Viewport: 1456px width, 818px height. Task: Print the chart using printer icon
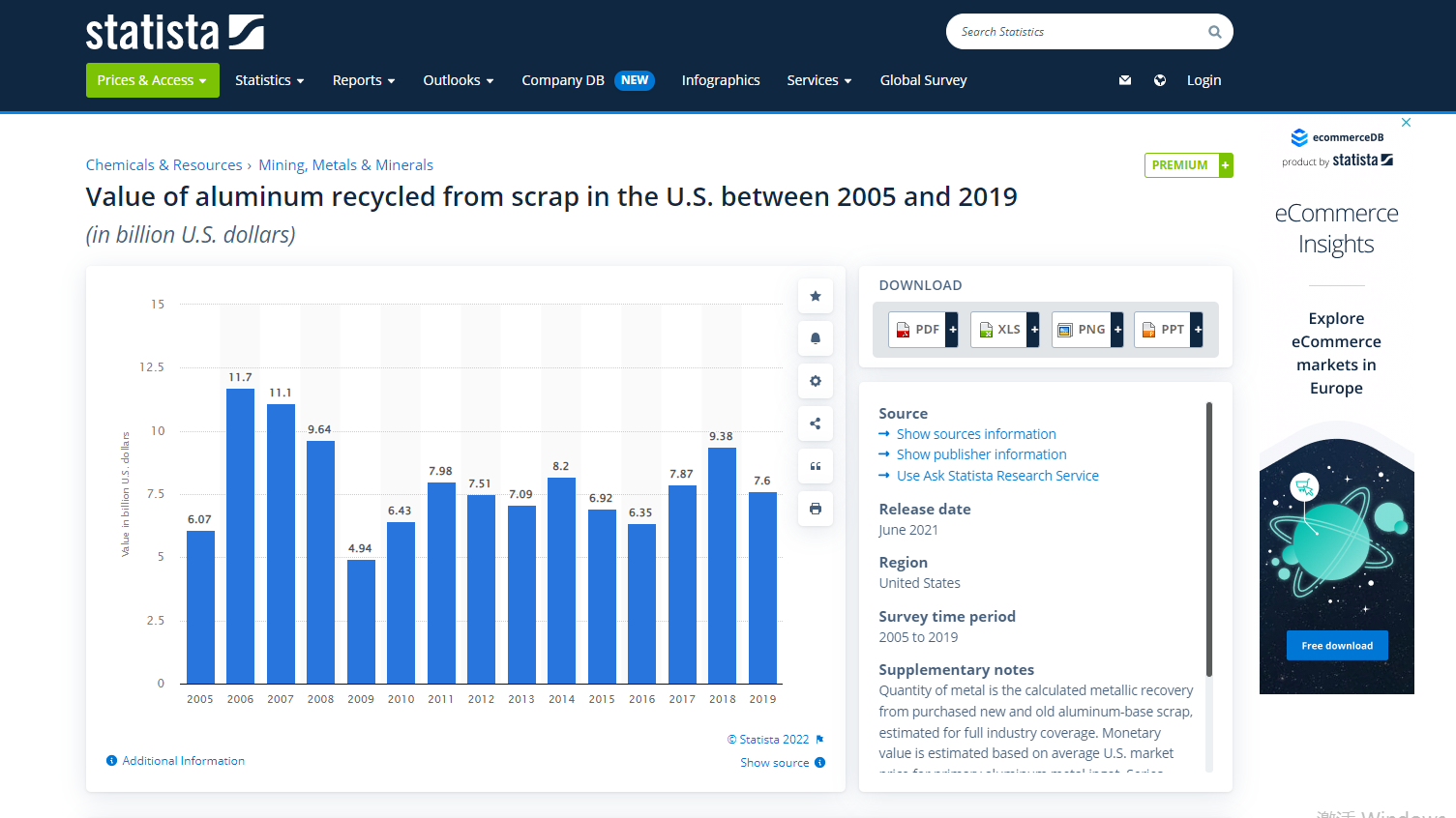point(816,509)
